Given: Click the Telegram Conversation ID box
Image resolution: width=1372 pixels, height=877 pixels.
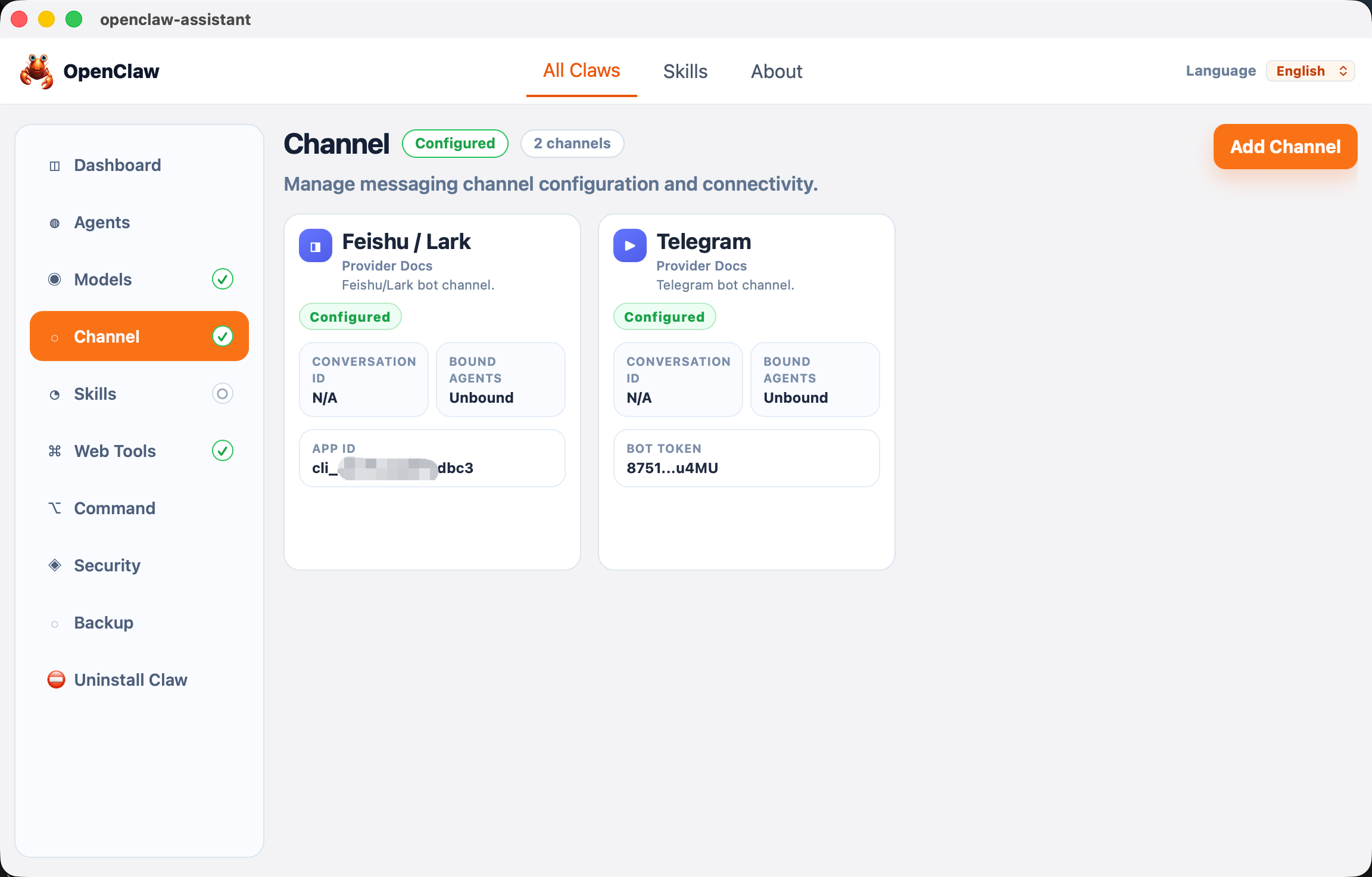Looking at the screenshot, I should pos(678,380).
